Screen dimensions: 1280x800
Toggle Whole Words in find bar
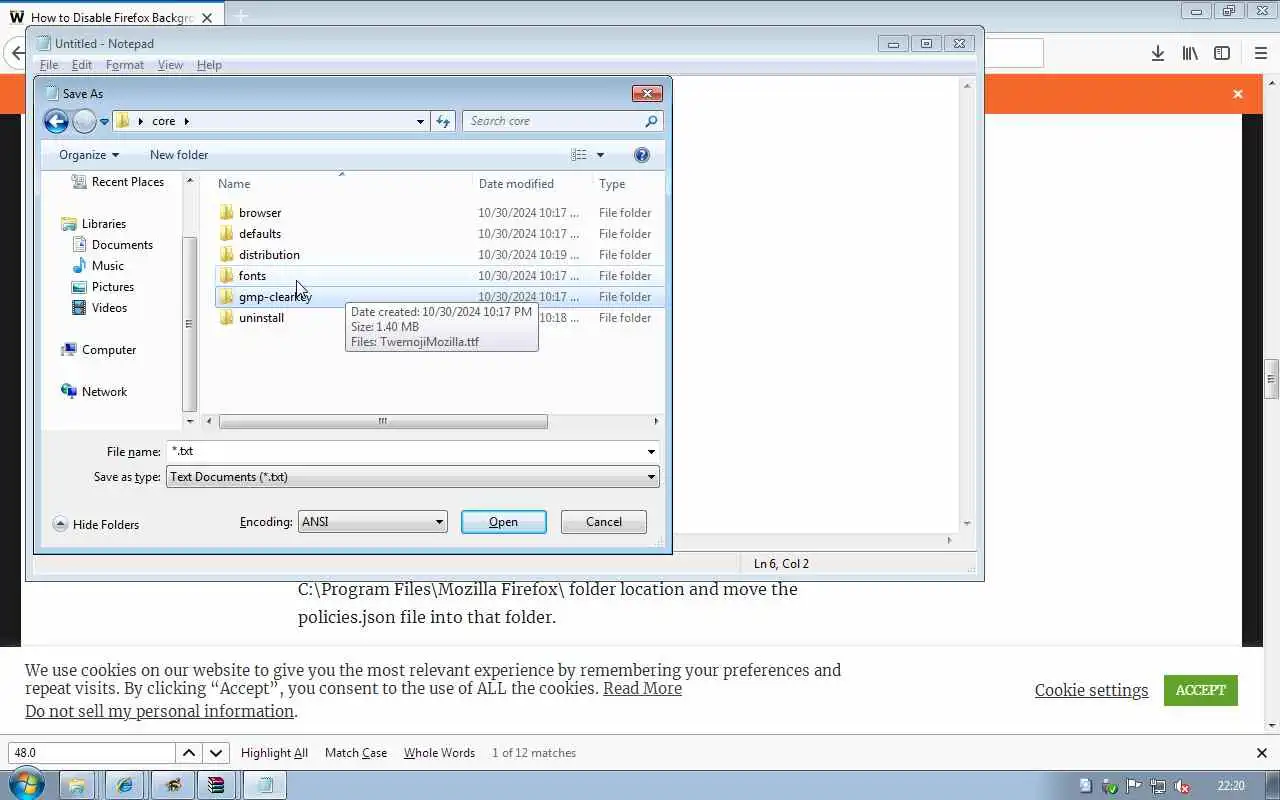(439, 753)
